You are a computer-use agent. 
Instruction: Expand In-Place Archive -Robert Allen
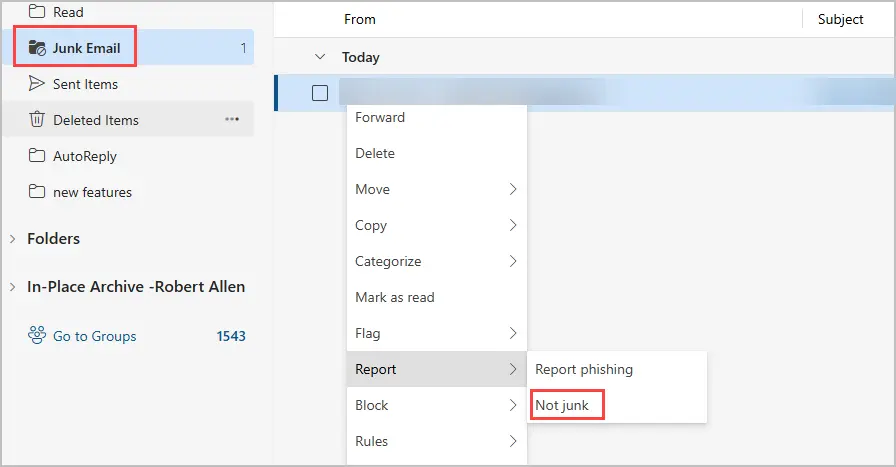click(12, 287)
